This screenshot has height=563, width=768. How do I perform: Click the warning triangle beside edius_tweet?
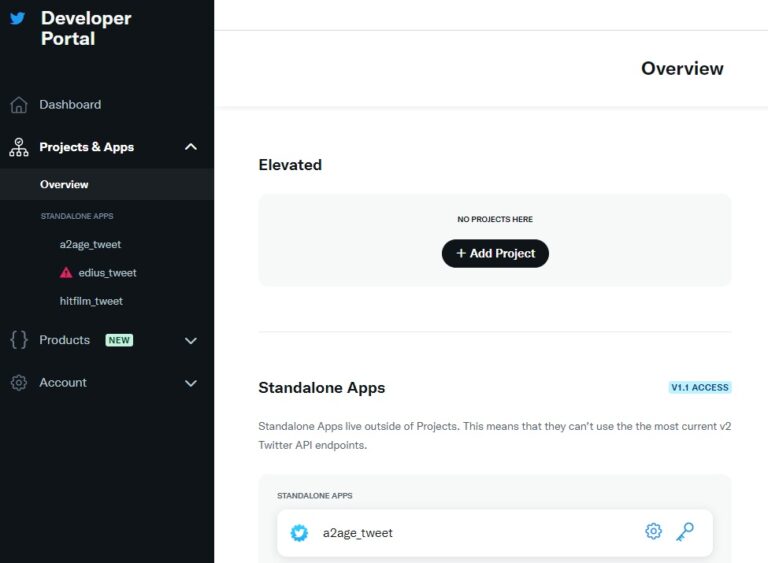66,273
